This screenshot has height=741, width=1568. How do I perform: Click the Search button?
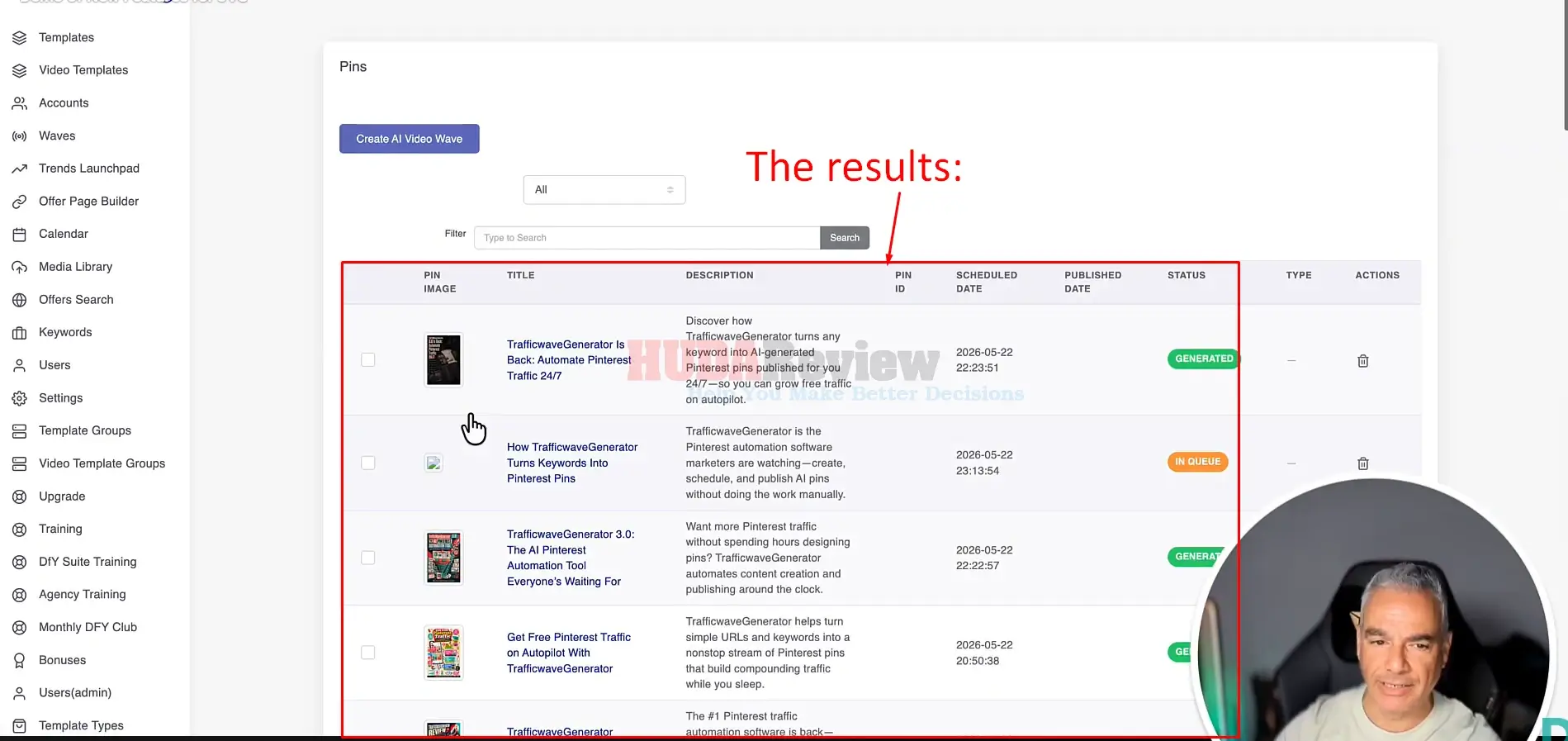[x=845, y=238]
